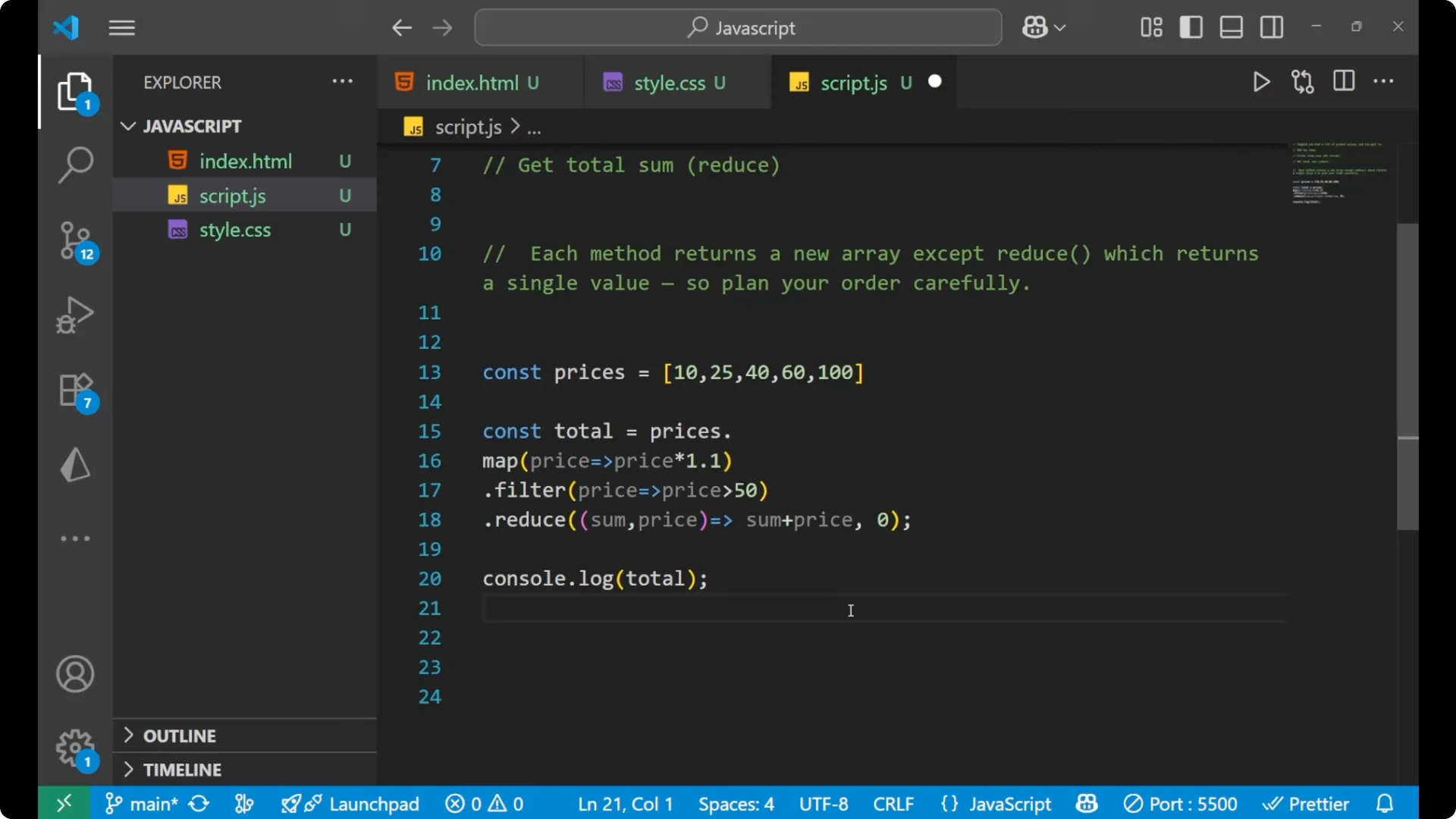This screenshot has height=819, width=1456.
Task: Expand the OUTLINE section
Action: 180,736
